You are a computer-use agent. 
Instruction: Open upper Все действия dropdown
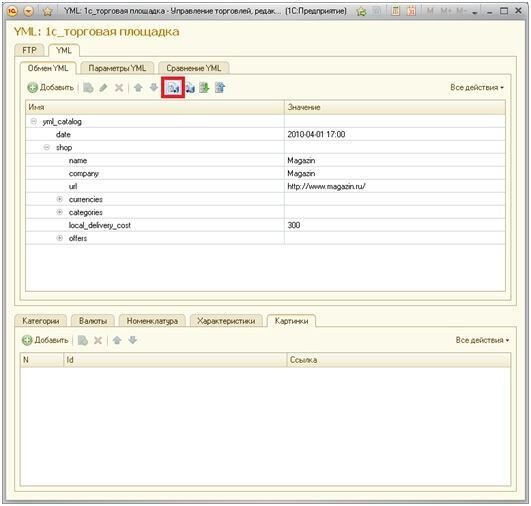click(477, 87)
